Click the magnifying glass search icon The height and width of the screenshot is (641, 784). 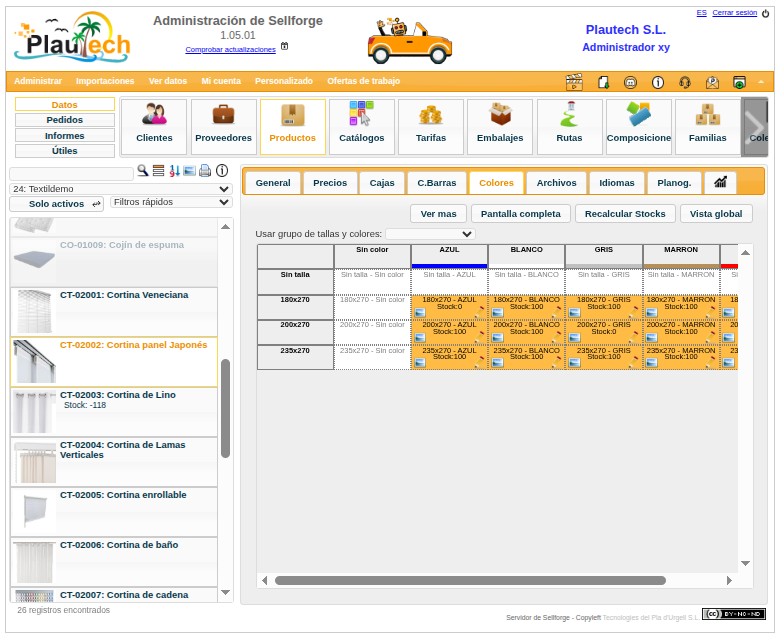click(x=143, y=170)
